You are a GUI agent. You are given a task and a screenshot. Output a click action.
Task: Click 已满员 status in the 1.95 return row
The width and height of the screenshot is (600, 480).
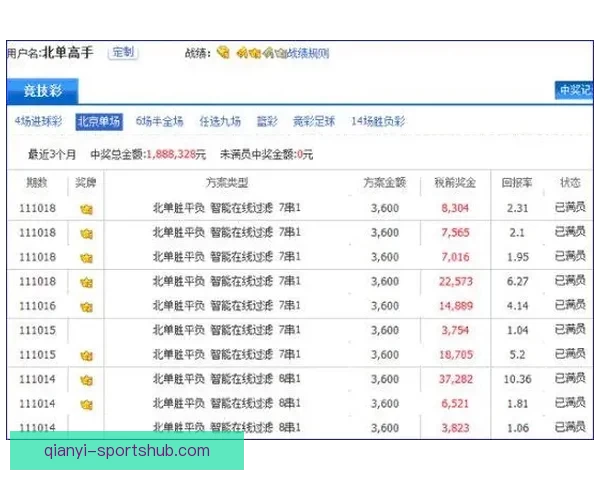pos(570,256)
